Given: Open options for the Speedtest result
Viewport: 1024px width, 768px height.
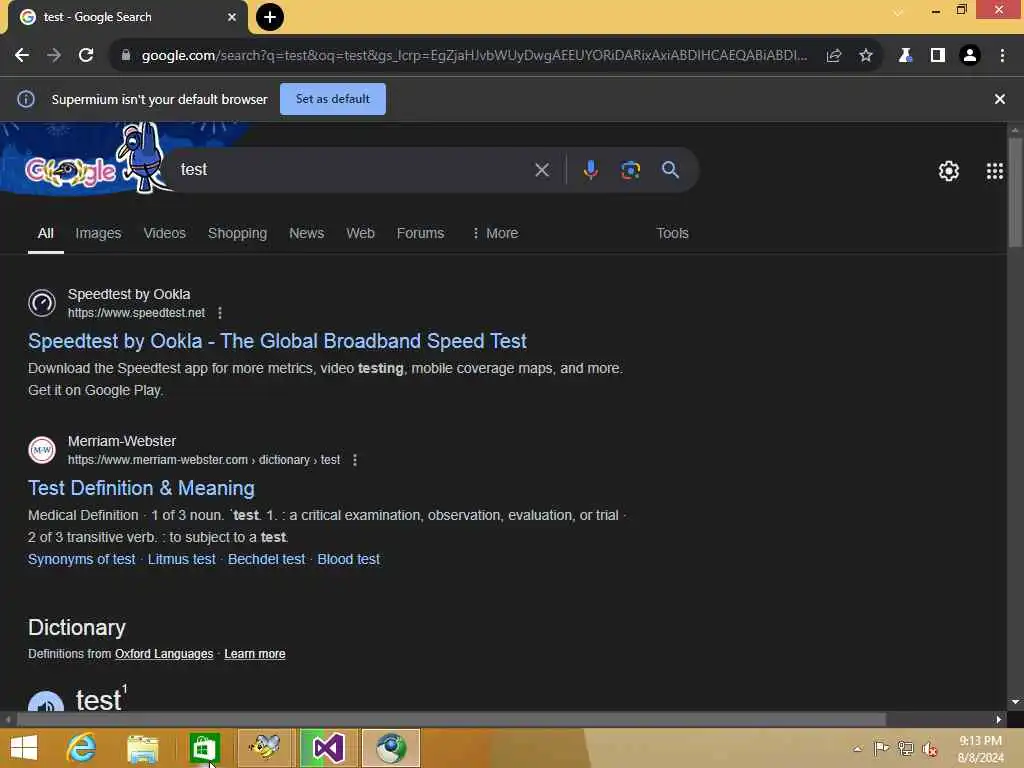Looking at the screenshot, I should pyautogui.click(x=220, y=313).
